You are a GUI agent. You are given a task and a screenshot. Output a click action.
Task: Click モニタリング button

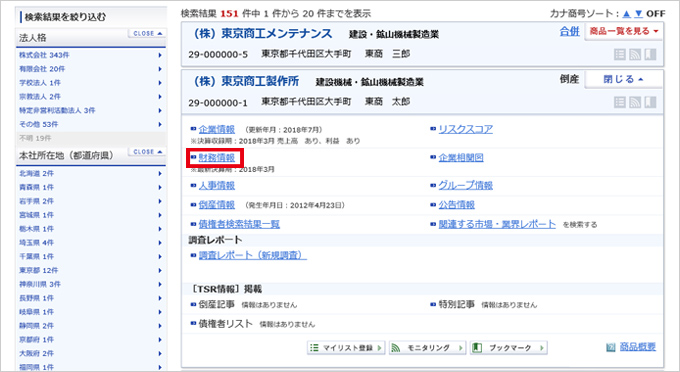point(427,348)
